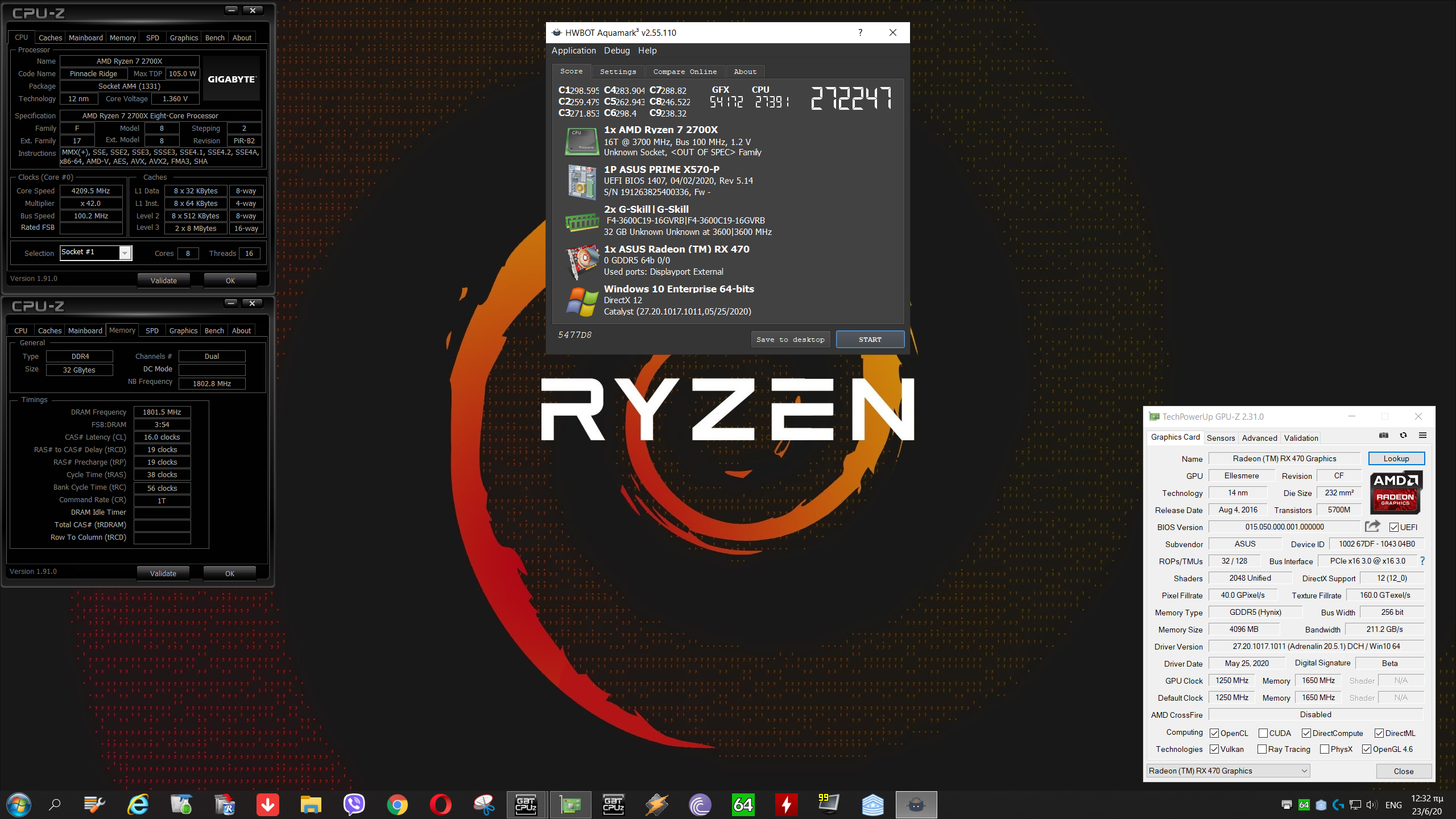Click the ENG language indicator in the tray
Viewport: 1456px width, 819px height.
coord(1393,805)
